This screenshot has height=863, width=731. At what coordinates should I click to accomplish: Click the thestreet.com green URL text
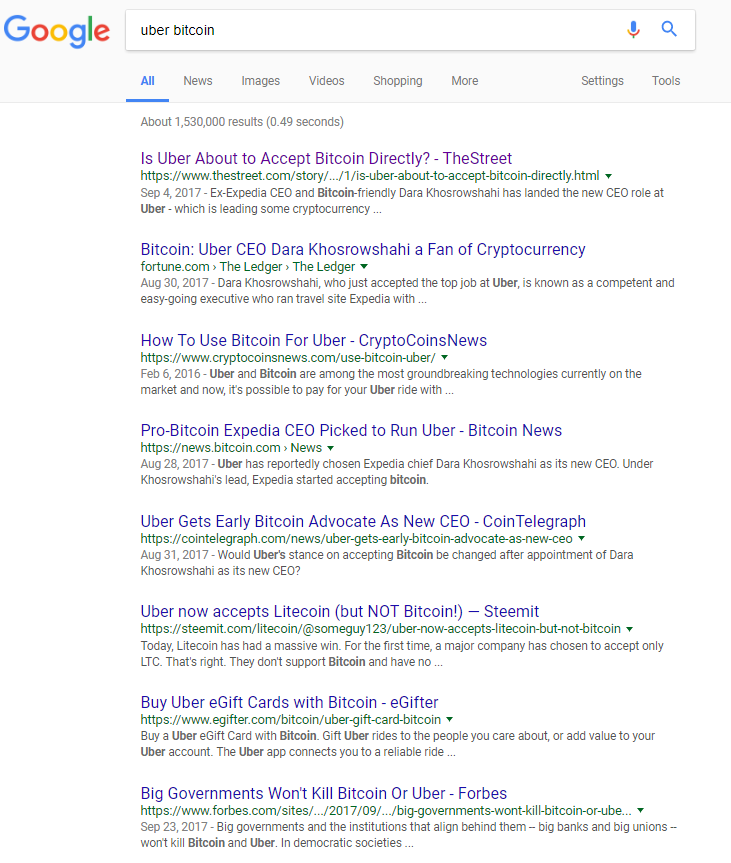[x=370, y=176]
